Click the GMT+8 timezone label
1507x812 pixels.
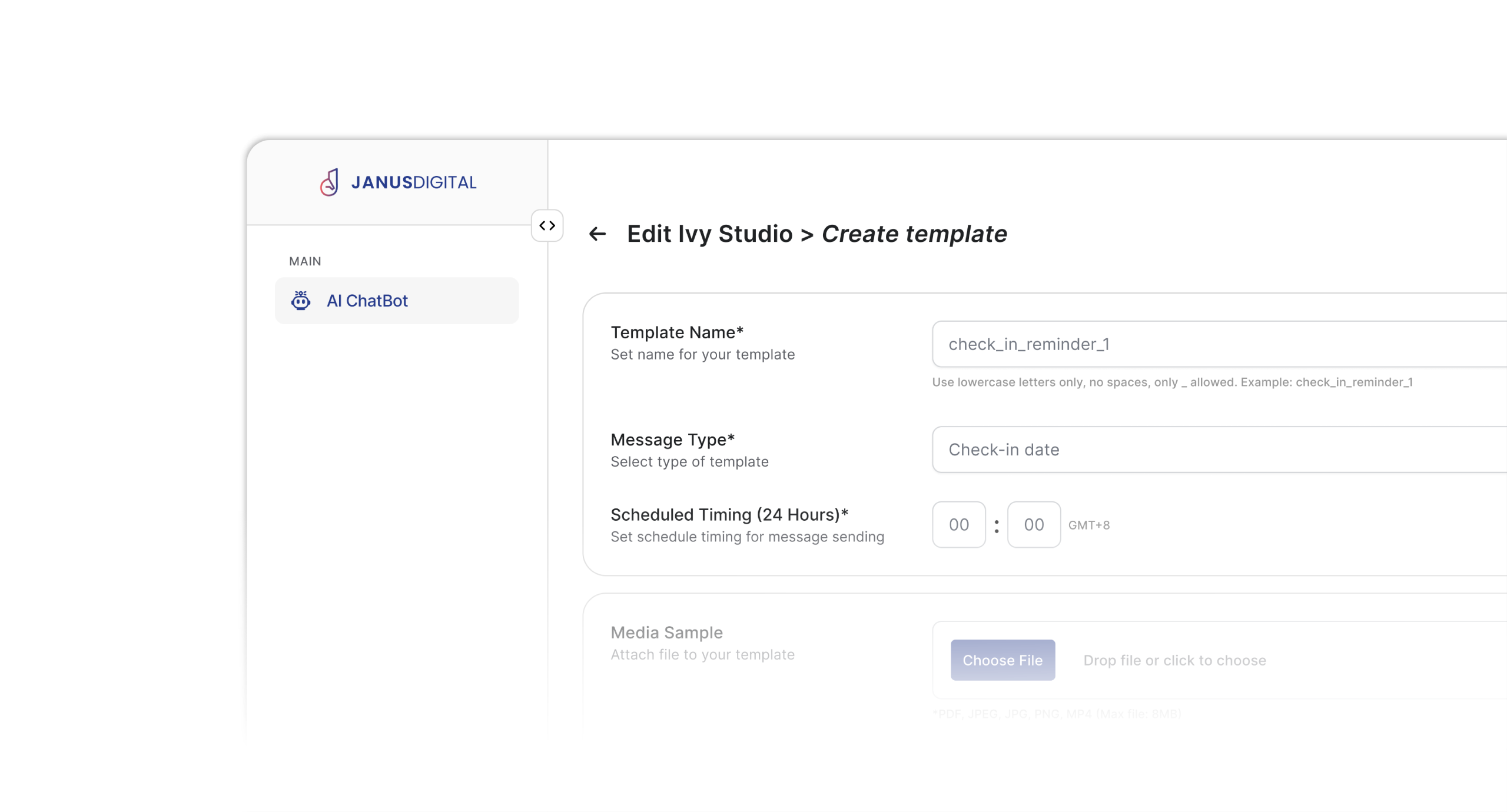[x=1089, y=525]
